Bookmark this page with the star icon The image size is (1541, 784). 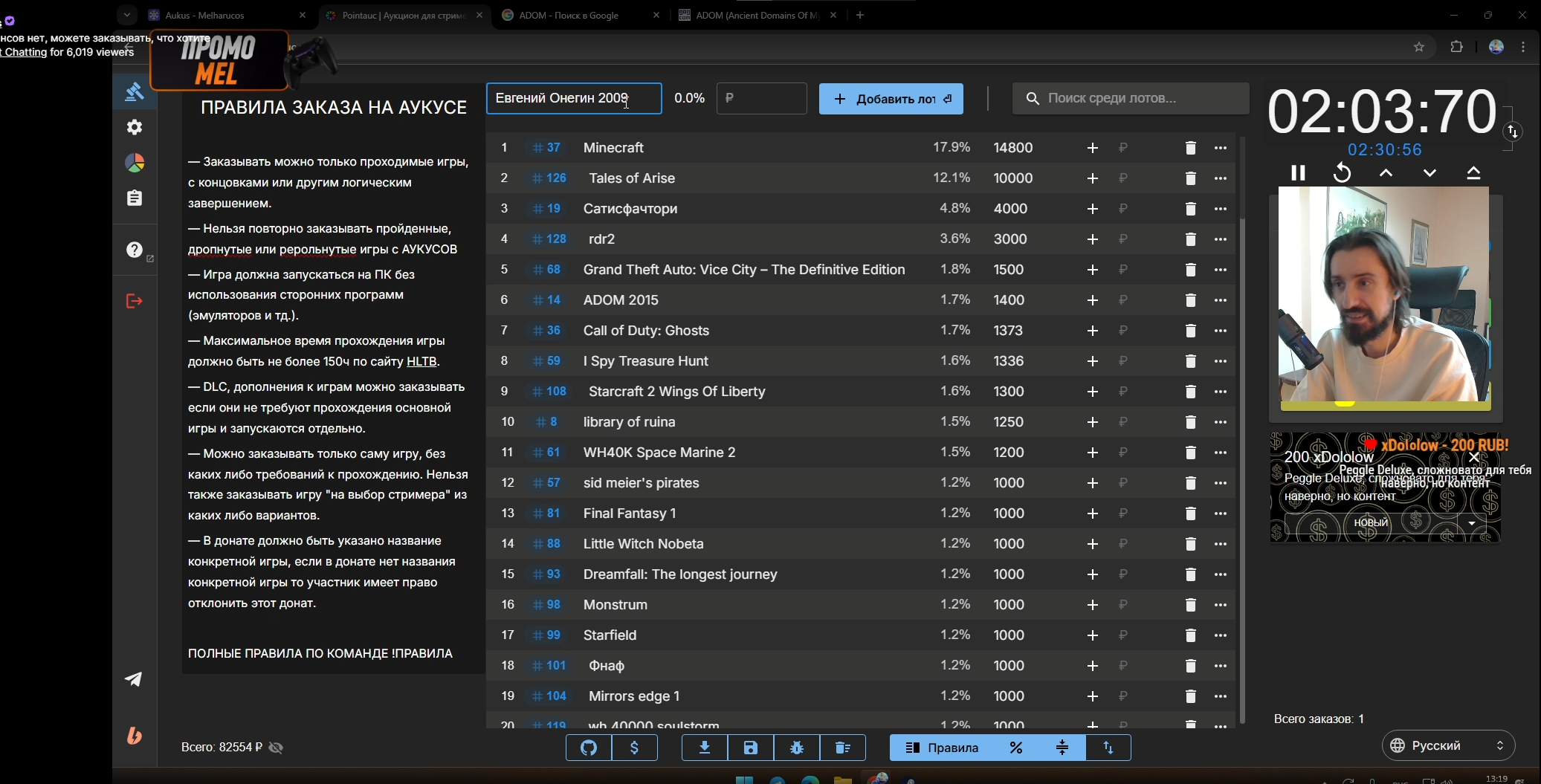1419,47
